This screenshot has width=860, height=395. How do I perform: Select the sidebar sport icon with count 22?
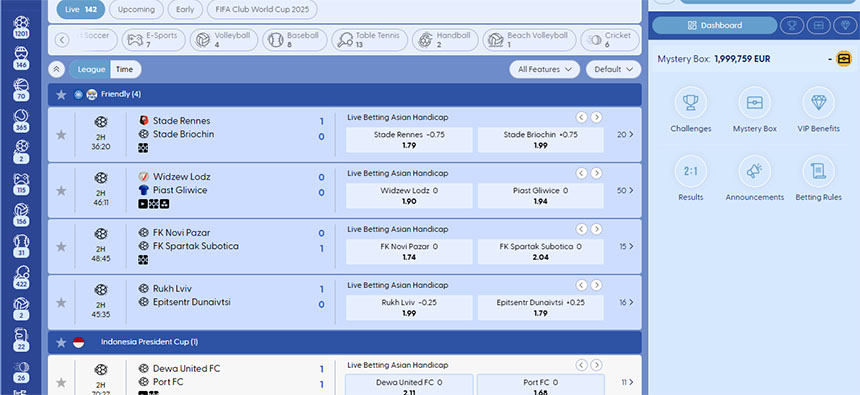(x=21, y=340)
